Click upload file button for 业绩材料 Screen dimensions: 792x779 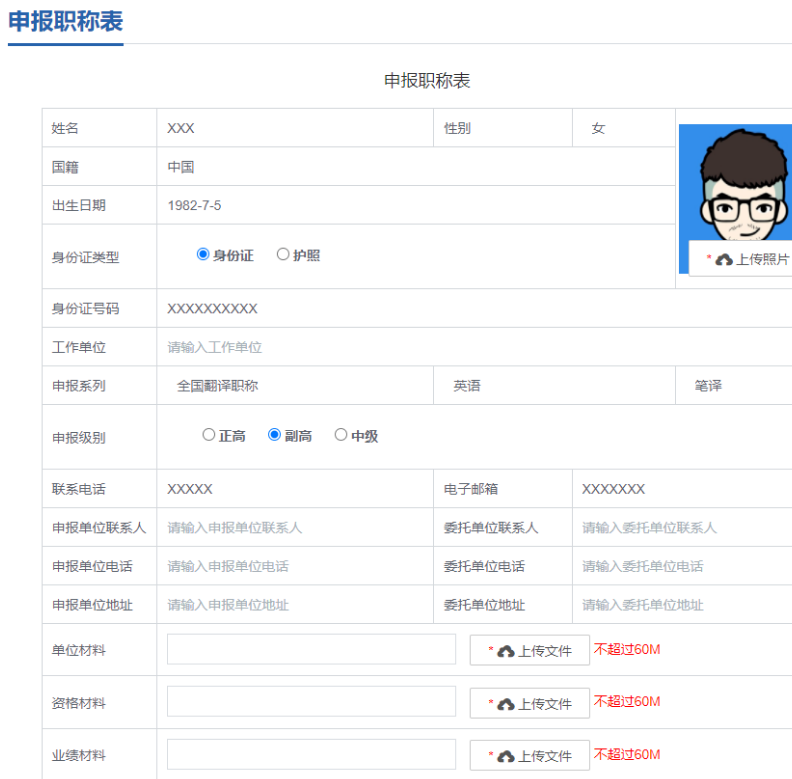[x=530, y=755]
